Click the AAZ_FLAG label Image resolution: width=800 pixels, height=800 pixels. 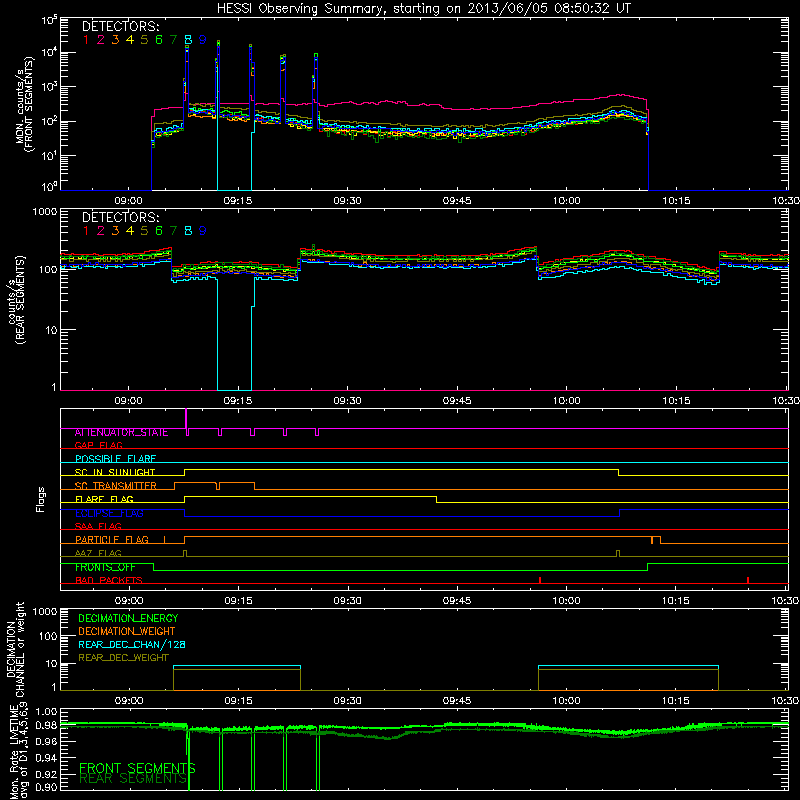point(98,553)
